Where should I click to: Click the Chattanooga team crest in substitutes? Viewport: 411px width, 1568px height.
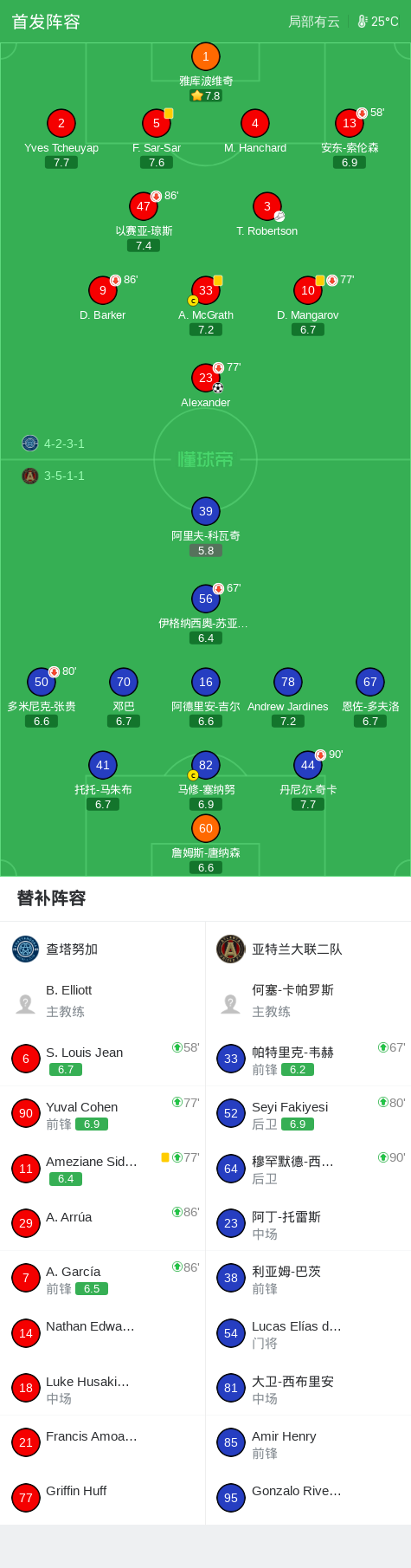click(26, 949)
